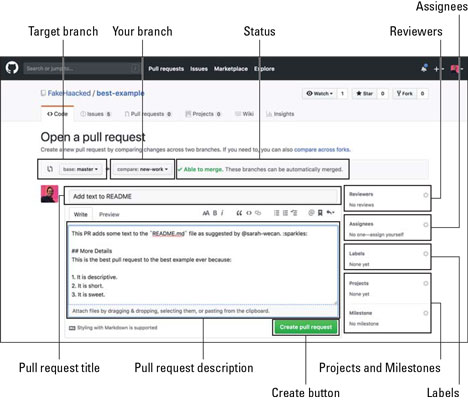Click the FakeHaacked owner link
Image resolution: width=468 pixels, height=400 pixels.
click(69, 93)
